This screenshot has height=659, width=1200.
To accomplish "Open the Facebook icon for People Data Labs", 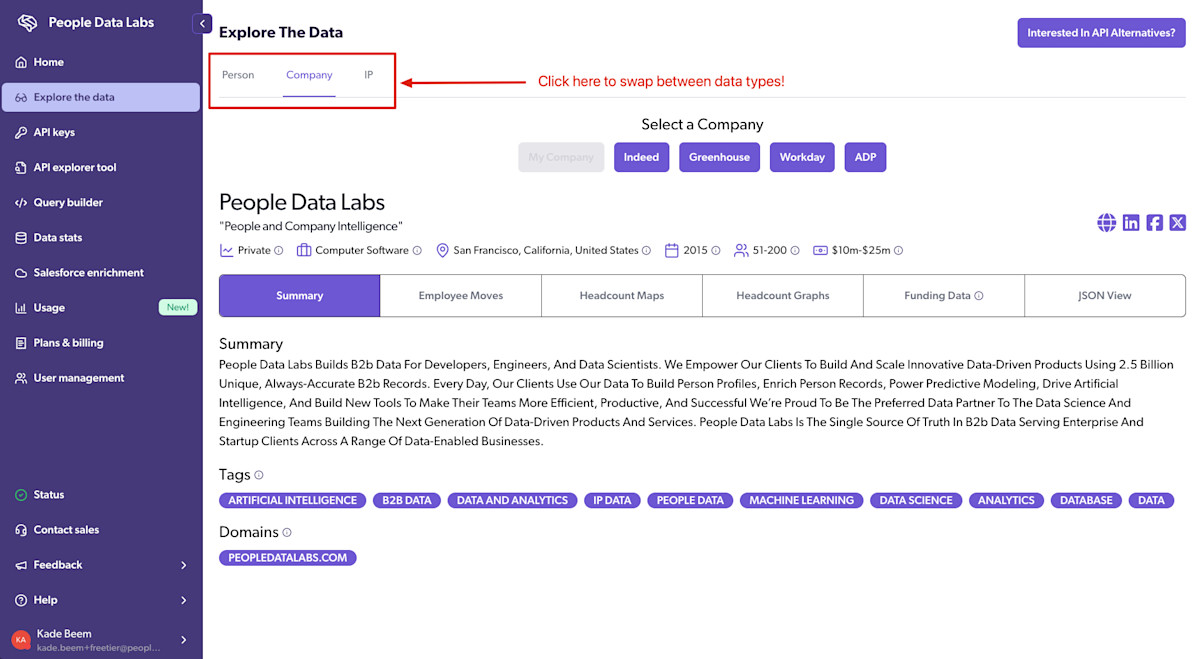I will (1154, 222).
